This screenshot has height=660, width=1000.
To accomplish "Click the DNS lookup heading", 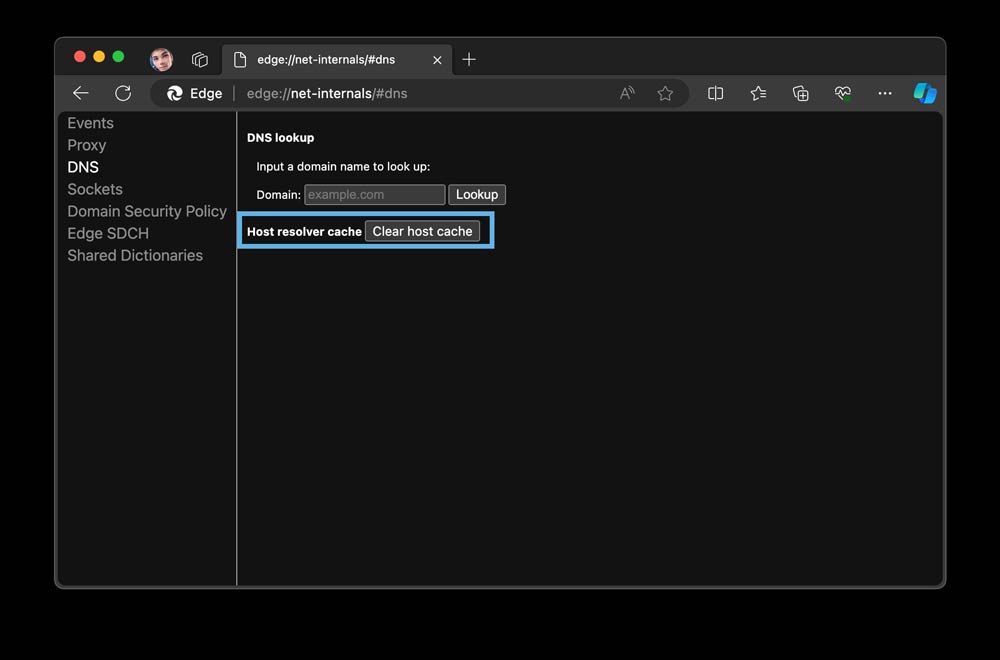I will (281, 138).
